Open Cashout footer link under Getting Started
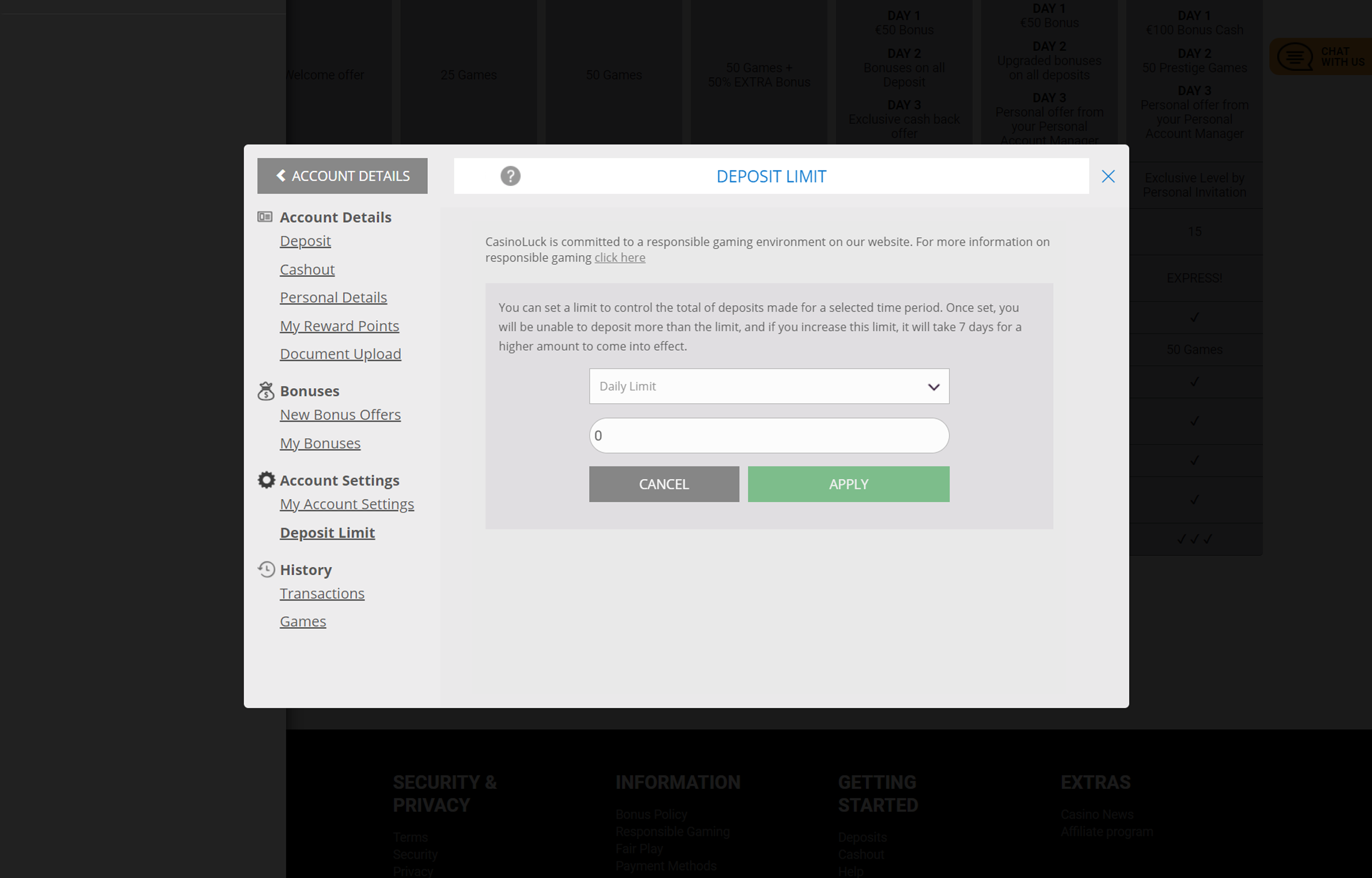This screenshot has height=878, width=1372. click(861, 855)
